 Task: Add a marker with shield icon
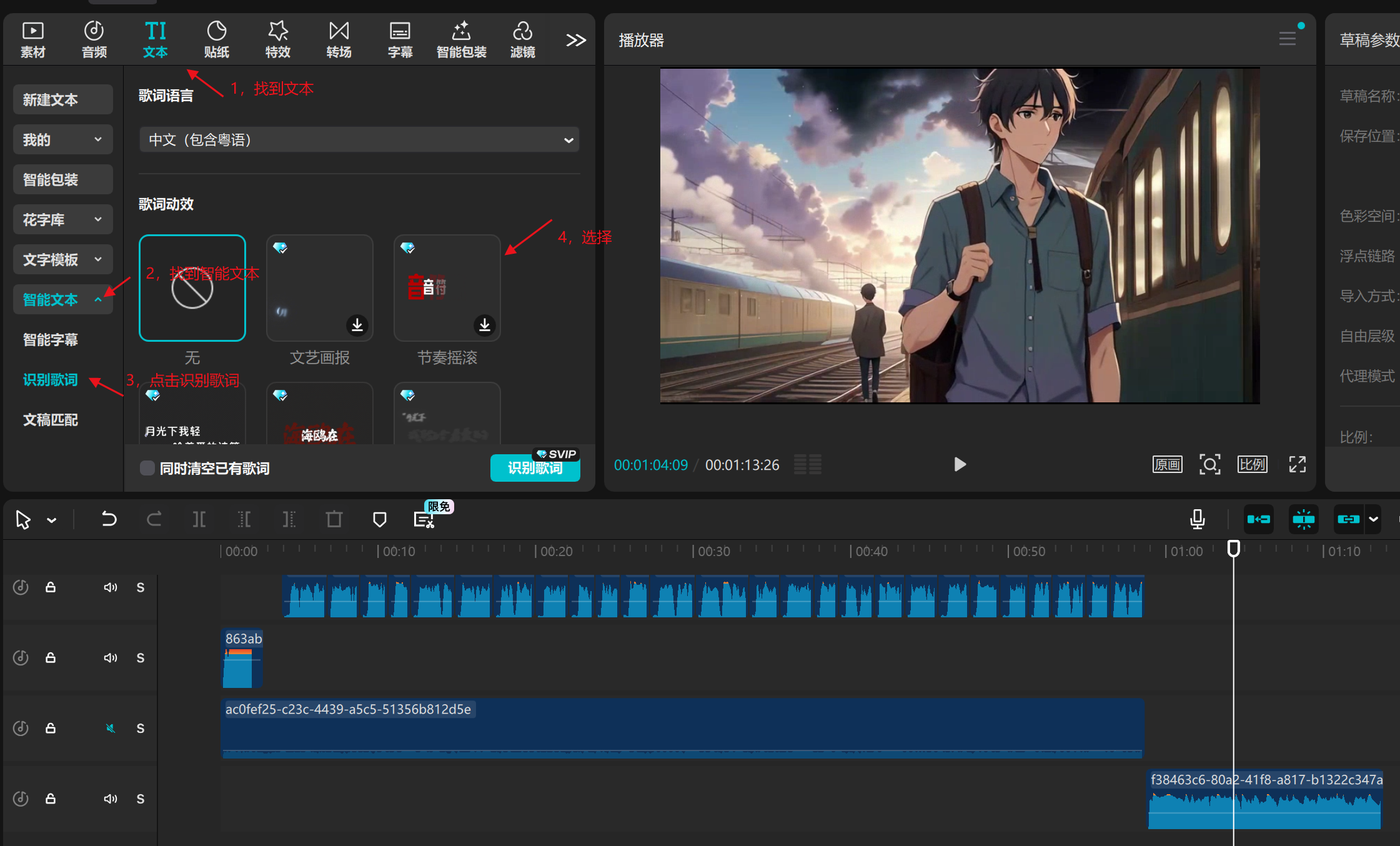click(x=379, y=519)
